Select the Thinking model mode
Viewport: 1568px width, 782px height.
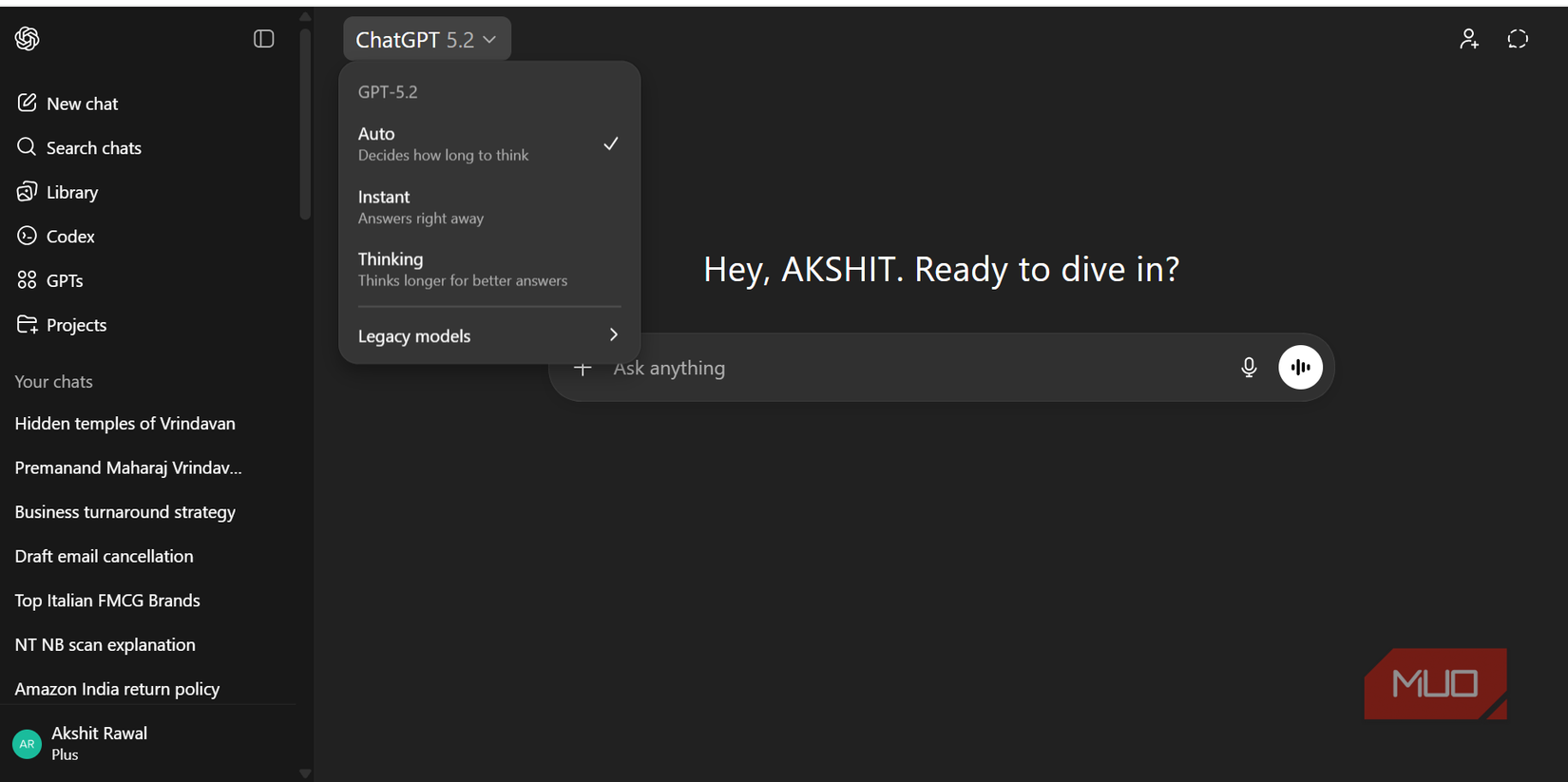click(x=489, y=269)
